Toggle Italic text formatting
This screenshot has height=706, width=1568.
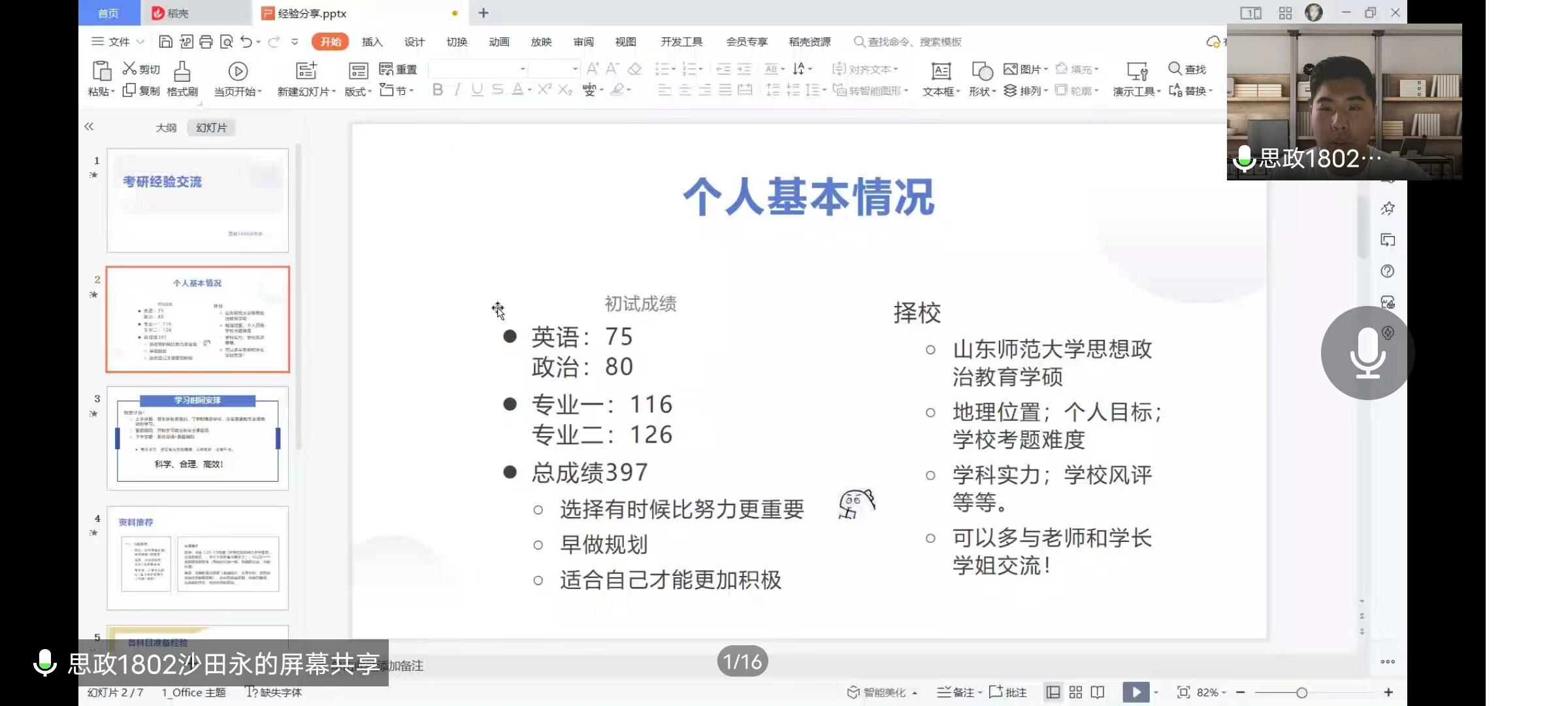[457, 90]
